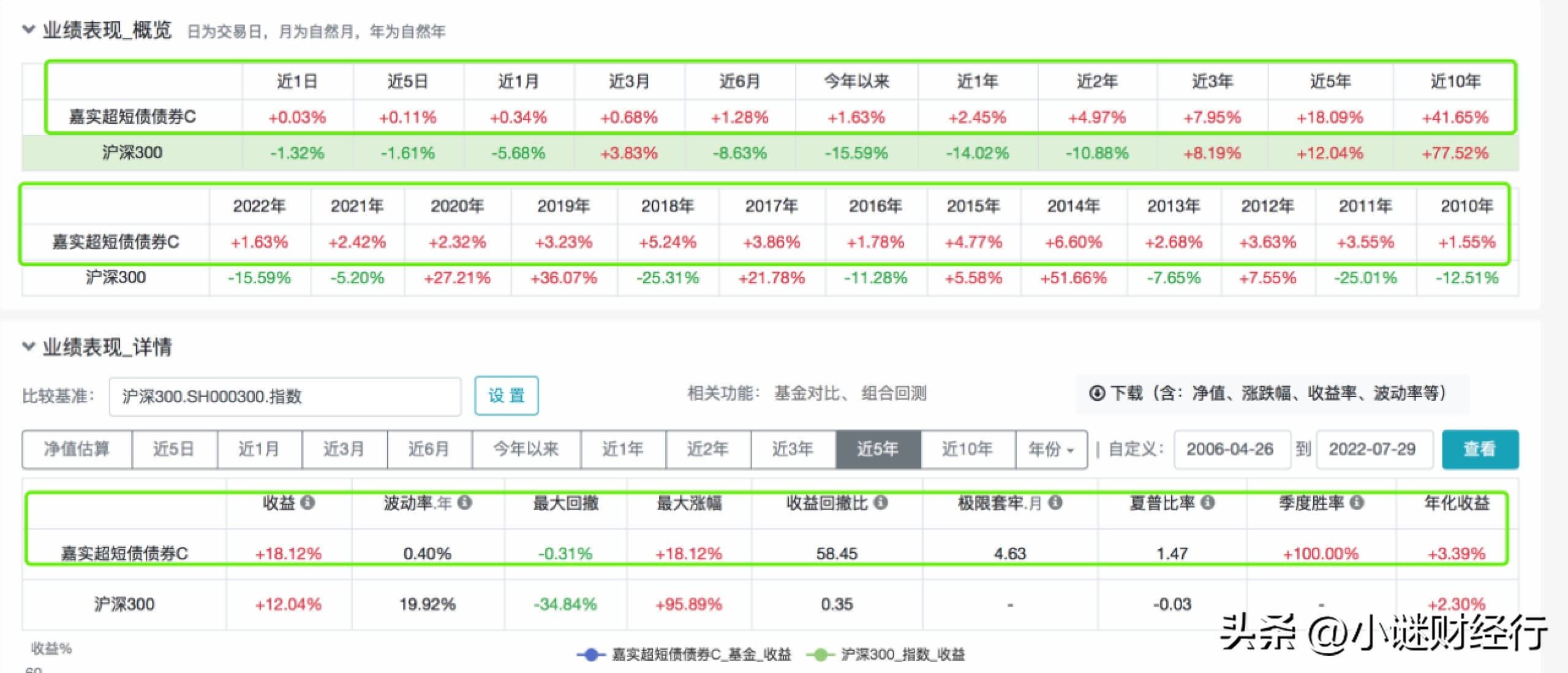Click the info icon beside 极限套牢.月
This screenshot has height=673, width=1568.
tap(1055, 504)
